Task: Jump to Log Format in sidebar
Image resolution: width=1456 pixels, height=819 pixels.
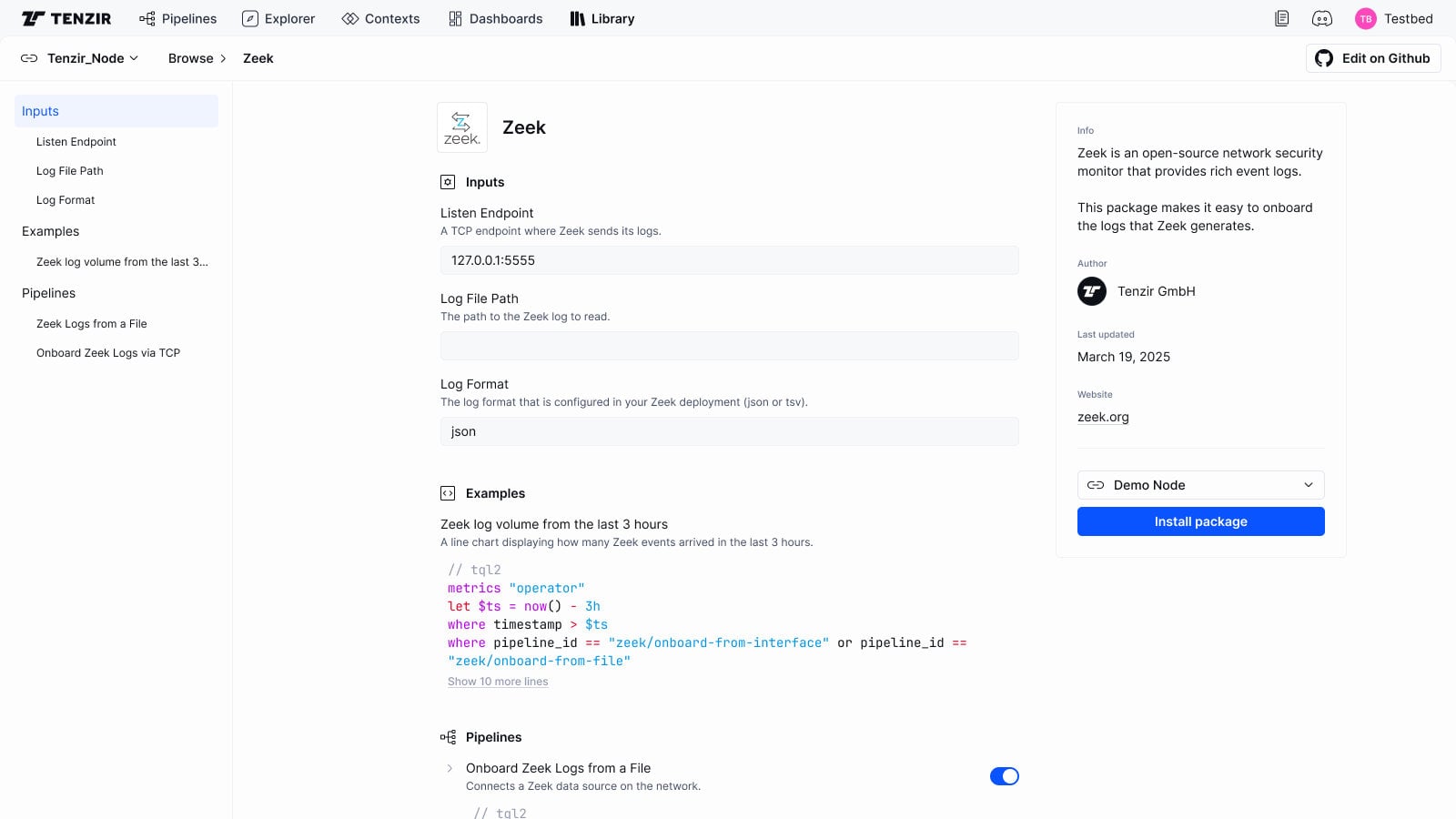Action: tap(66, 200)
